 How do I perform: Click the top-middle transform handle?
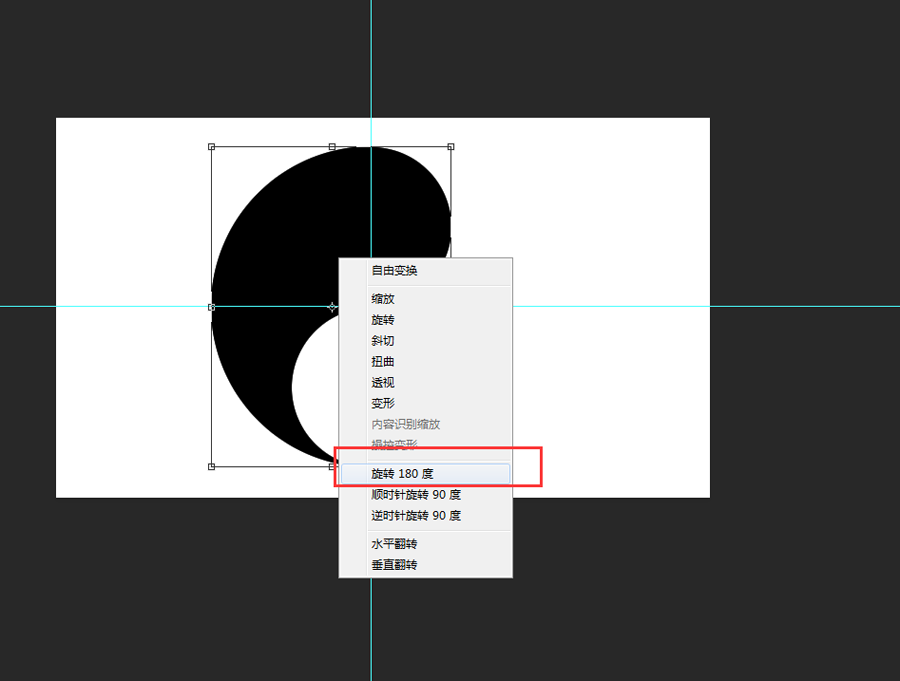[332, 147]
